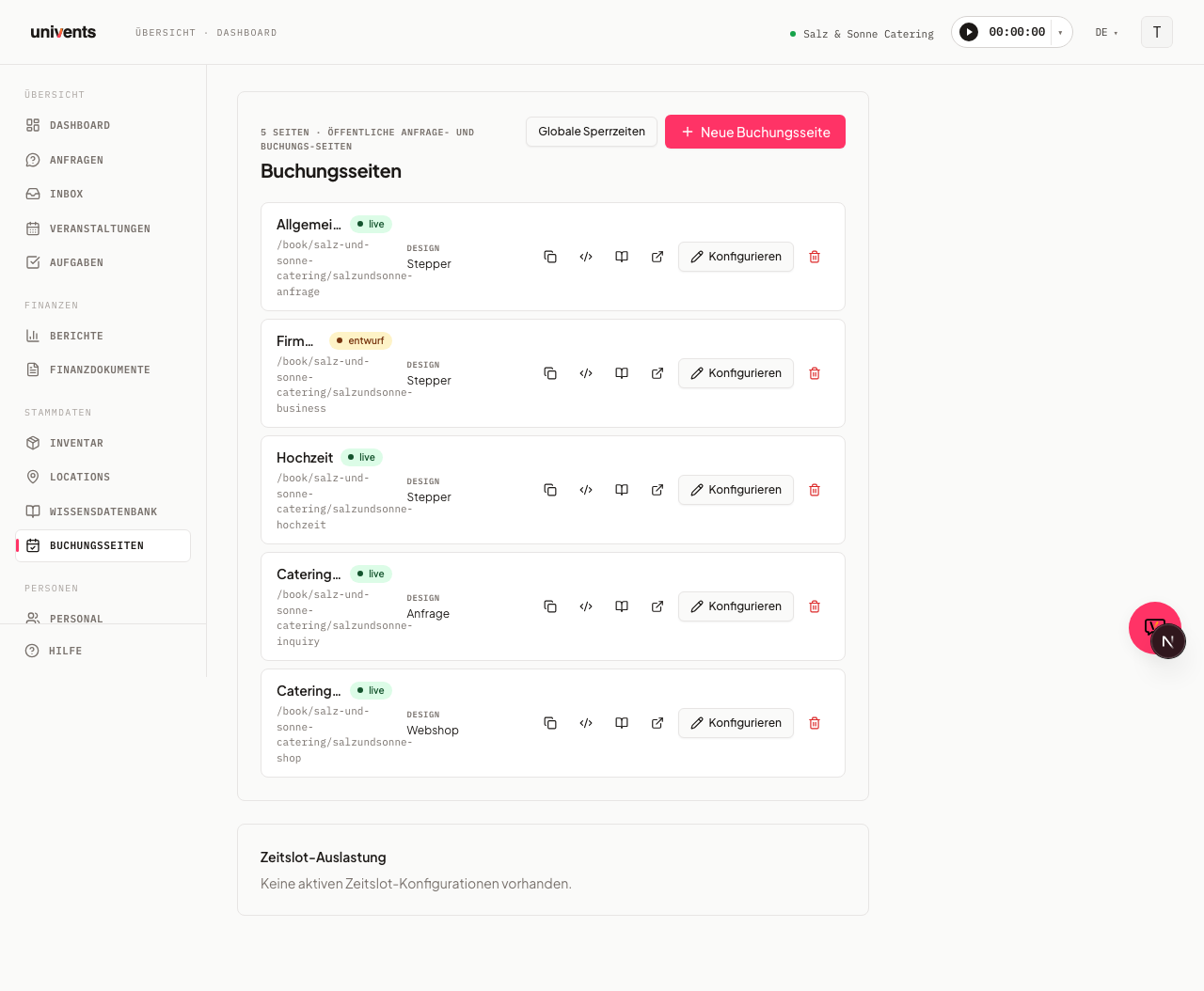The height and width of the screenshot is (991, 1204).
Task: Delete the Firm… draft page
Action: pyautogui.click(x=815, y=373)
